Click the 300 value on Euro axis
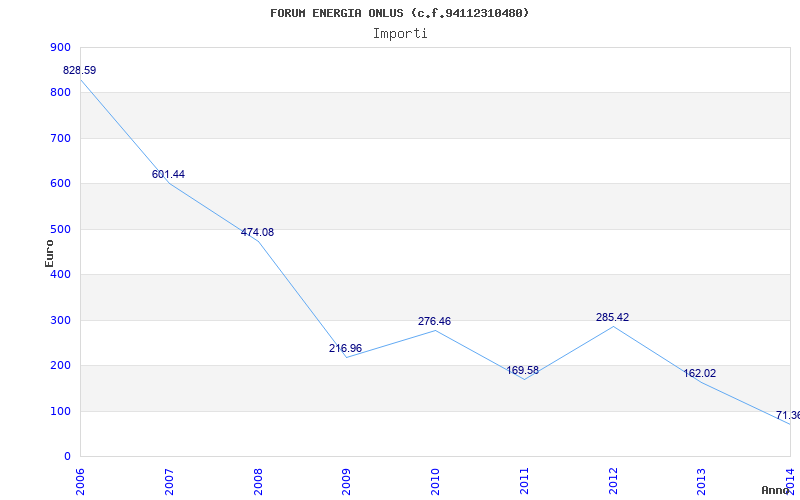This screenshot has height=500, width=800. pos(60,320)
